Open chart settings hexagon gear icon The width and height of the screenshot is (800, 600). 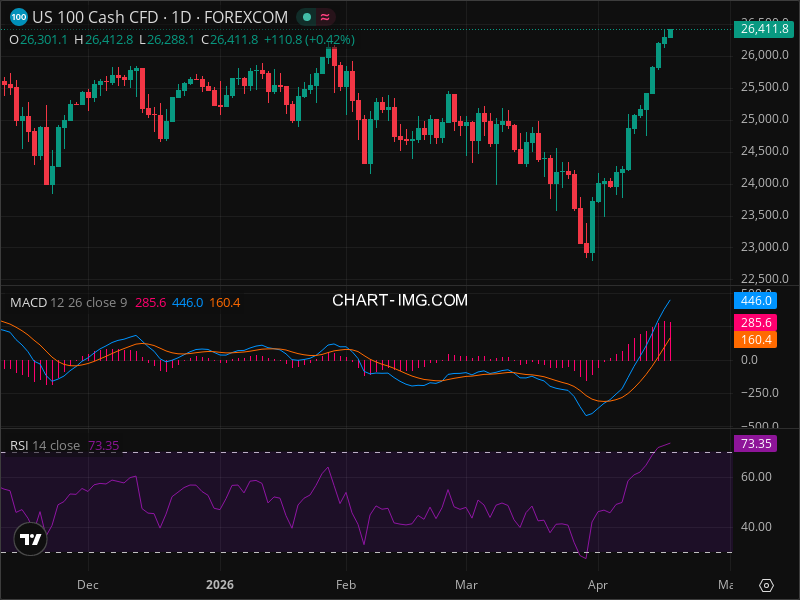coord(766,585)
